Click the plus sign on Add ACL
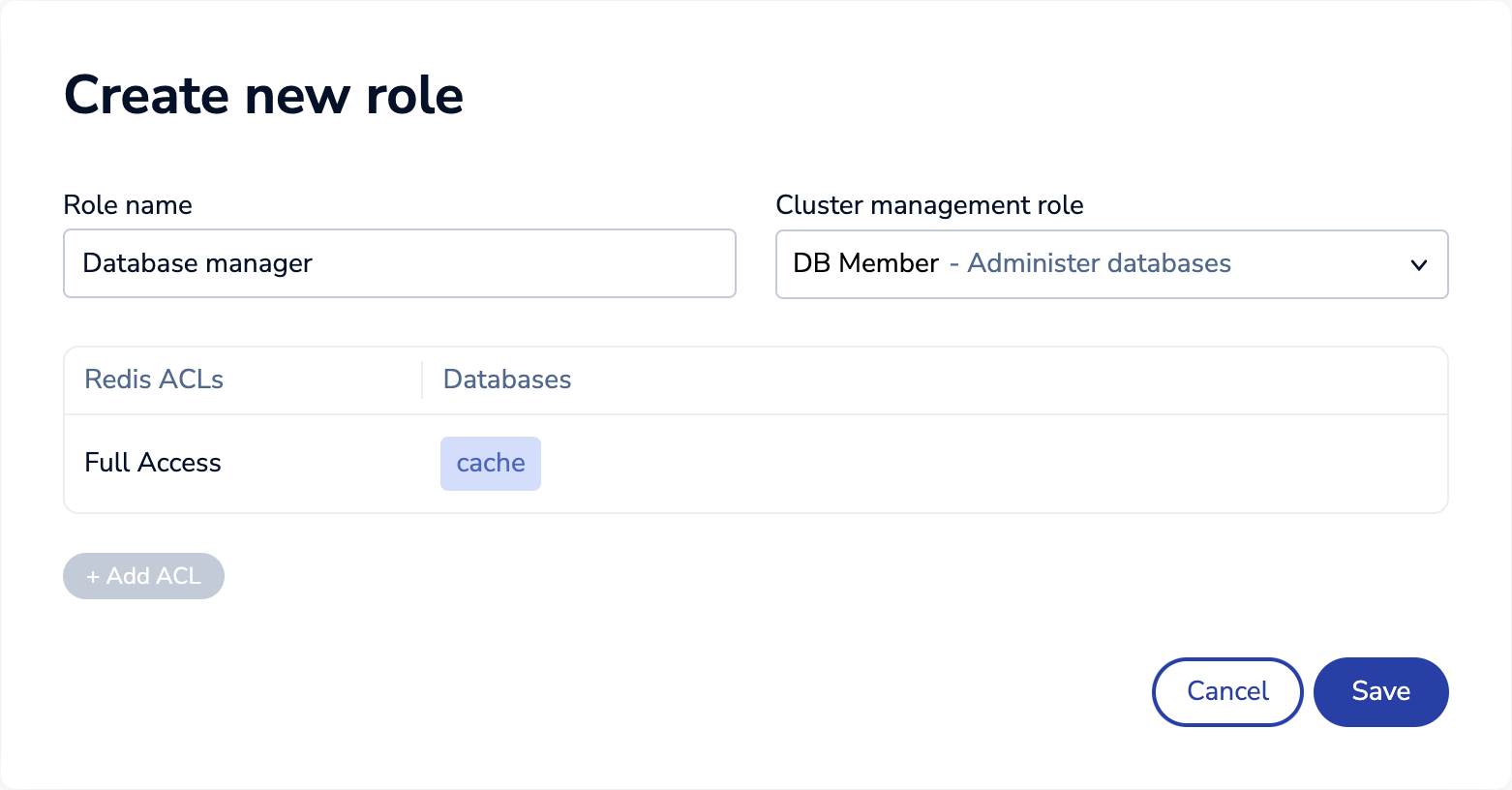Viewport: 1512px width, 790px height. [x=93, y=577]
